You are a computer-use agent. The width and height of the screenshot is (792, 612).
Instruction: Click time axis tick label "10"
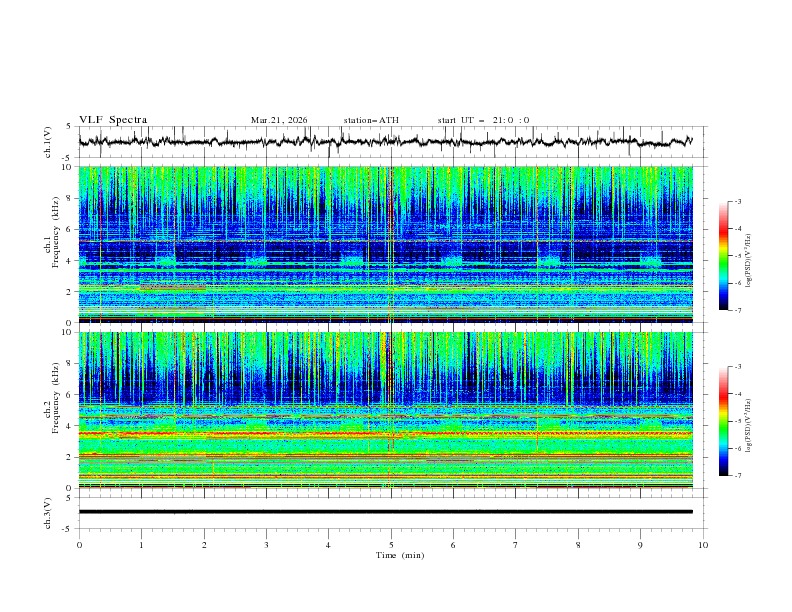pos(703,545)
